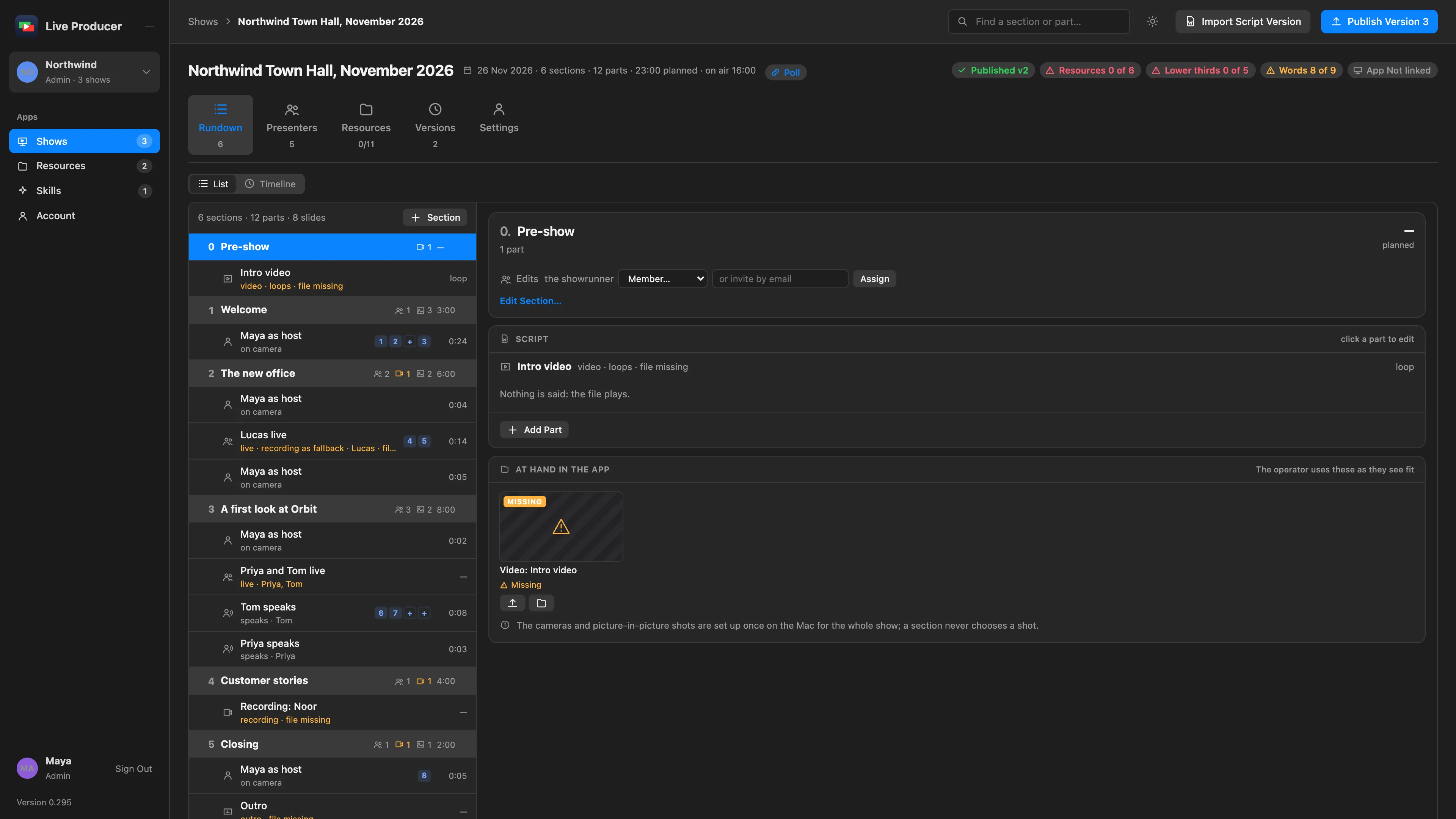
Task: Click Sign Out
Action: pos(133,769)
